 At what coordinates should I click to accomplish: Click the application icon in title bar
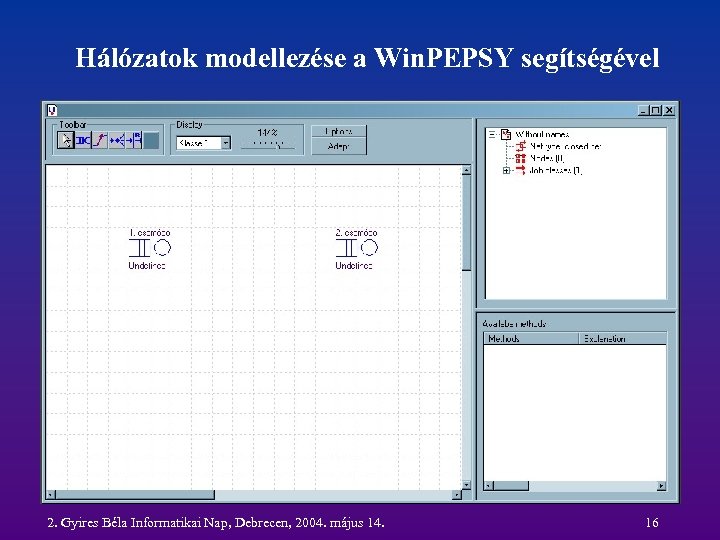click(x=52, y=110)
